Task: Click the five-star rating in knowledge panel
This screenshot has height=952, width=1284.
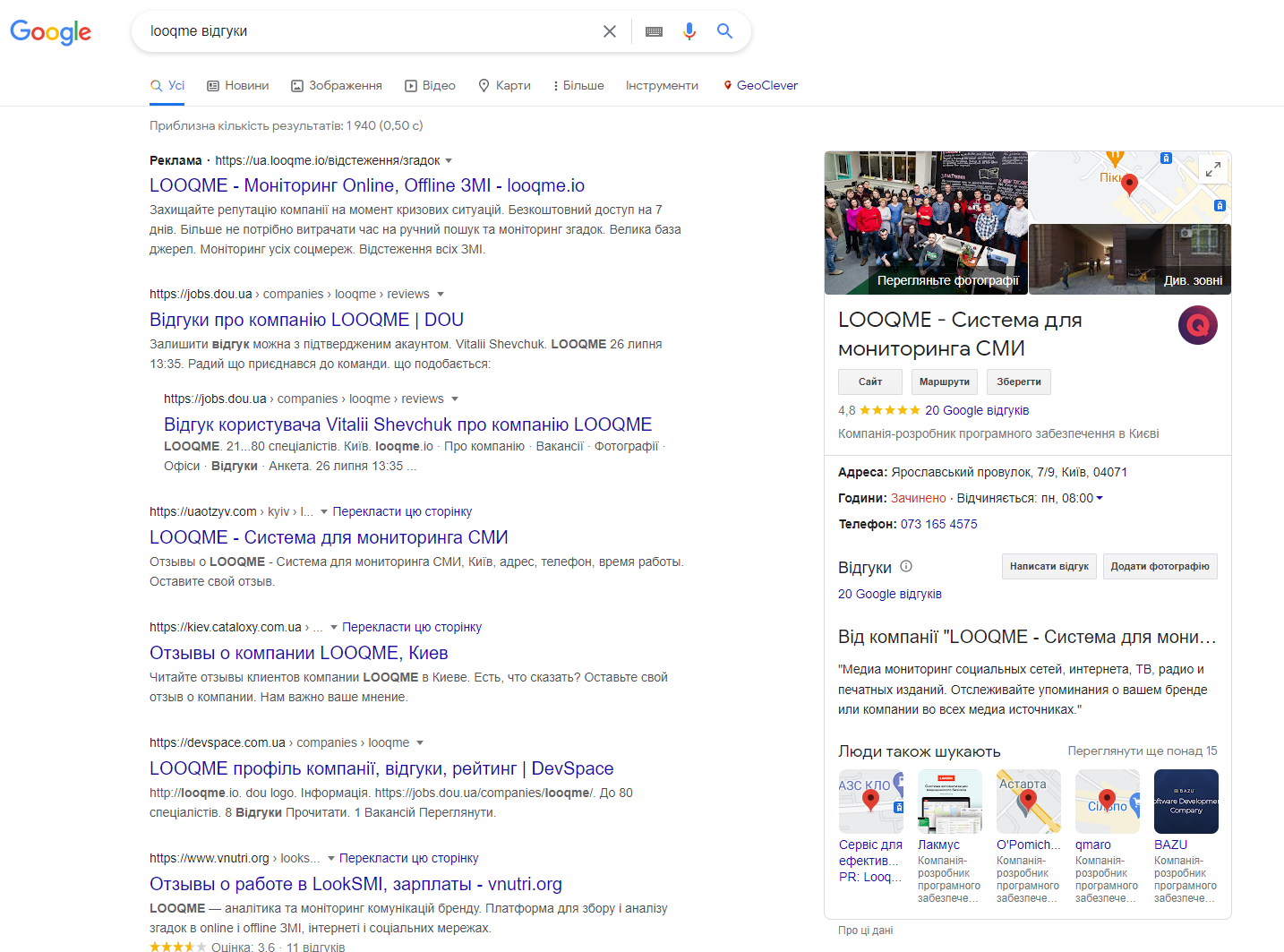Action: point(890,410)
